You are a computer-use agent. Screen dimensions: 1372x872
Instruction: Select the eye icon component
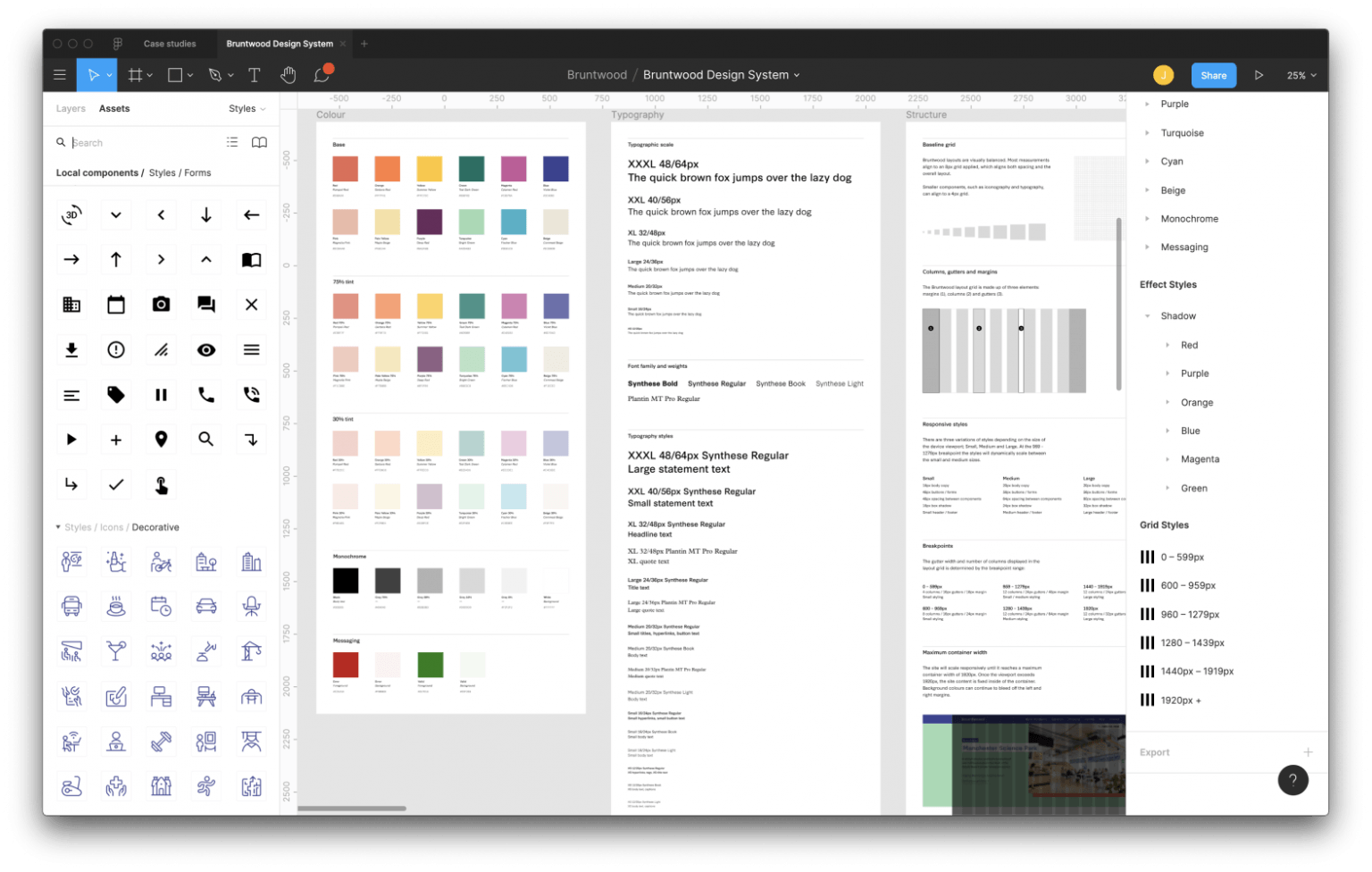click(x=206, y=349)
